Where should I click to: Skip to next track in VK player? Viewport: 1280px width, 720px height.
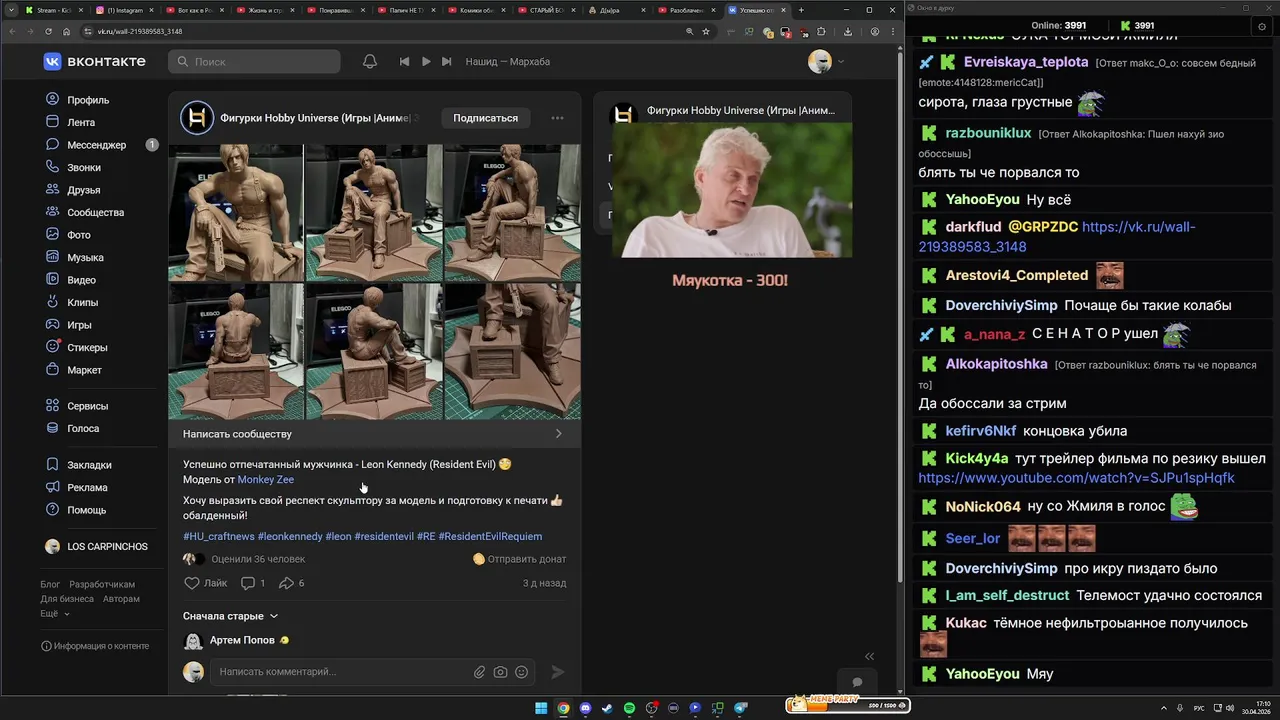[x=447, y=62]
